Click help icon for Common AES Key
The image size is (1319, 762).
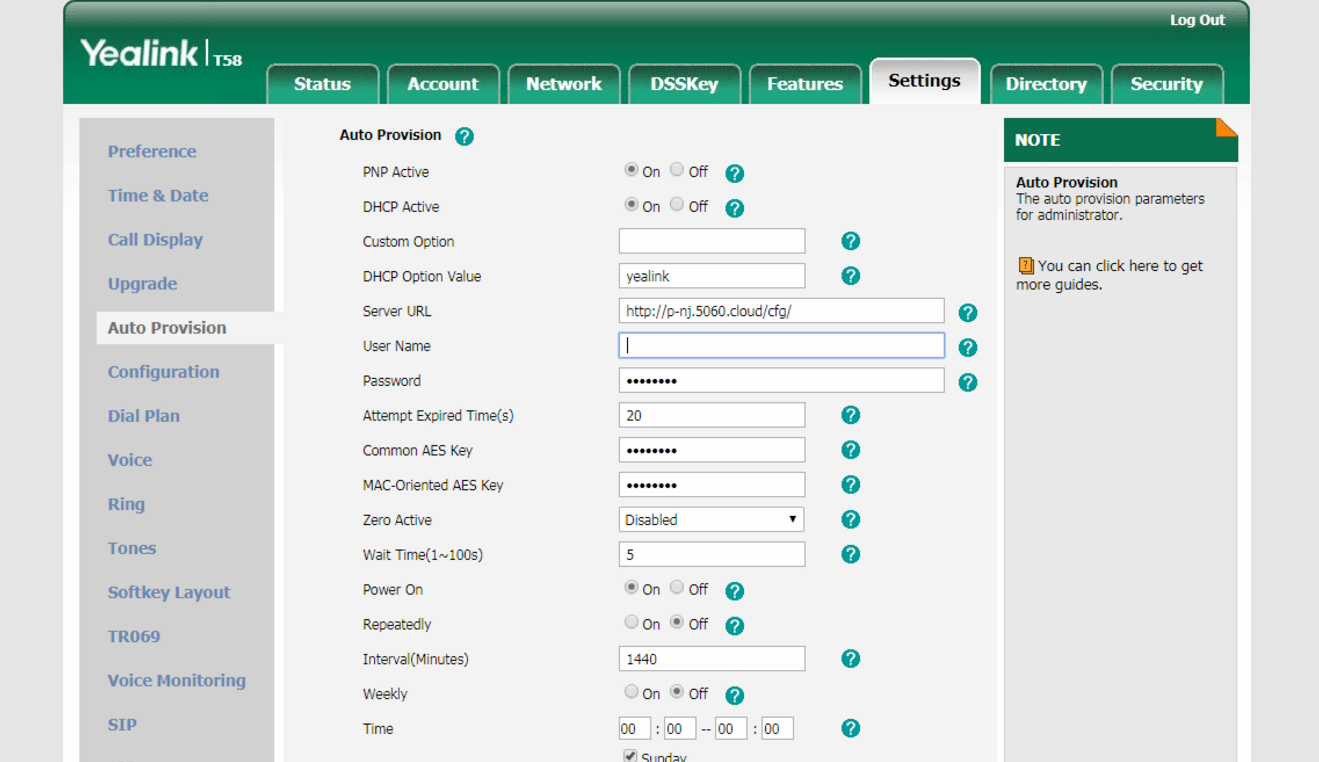tap(851, 450)
